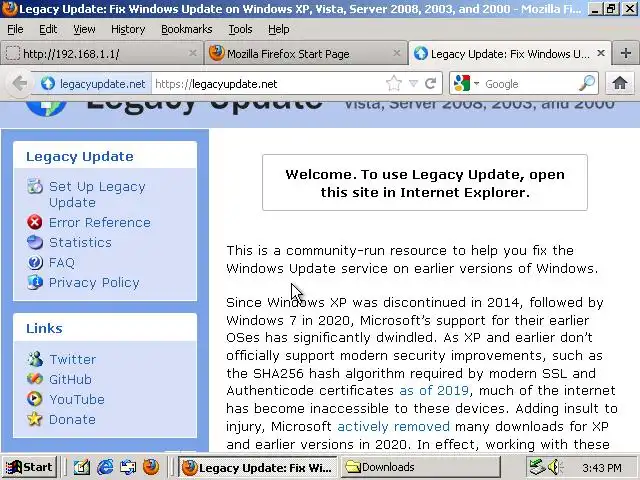
Task: Click the search magnifier icon
Action: click(x=587, y=83)
